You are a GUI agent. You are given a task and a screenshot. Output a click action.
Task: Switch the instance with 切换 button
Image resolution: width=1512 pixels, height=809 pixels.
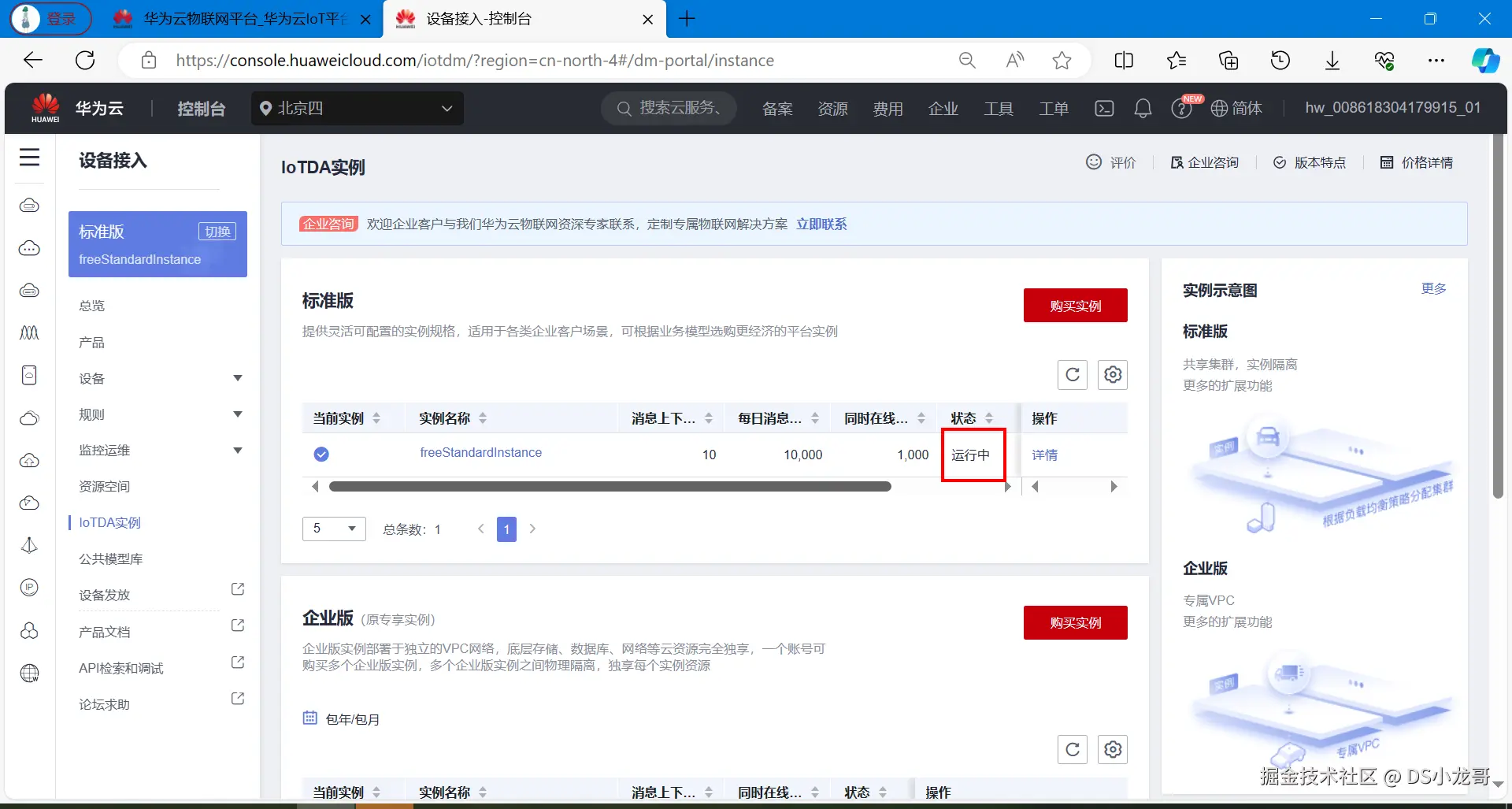coord(217,232)
